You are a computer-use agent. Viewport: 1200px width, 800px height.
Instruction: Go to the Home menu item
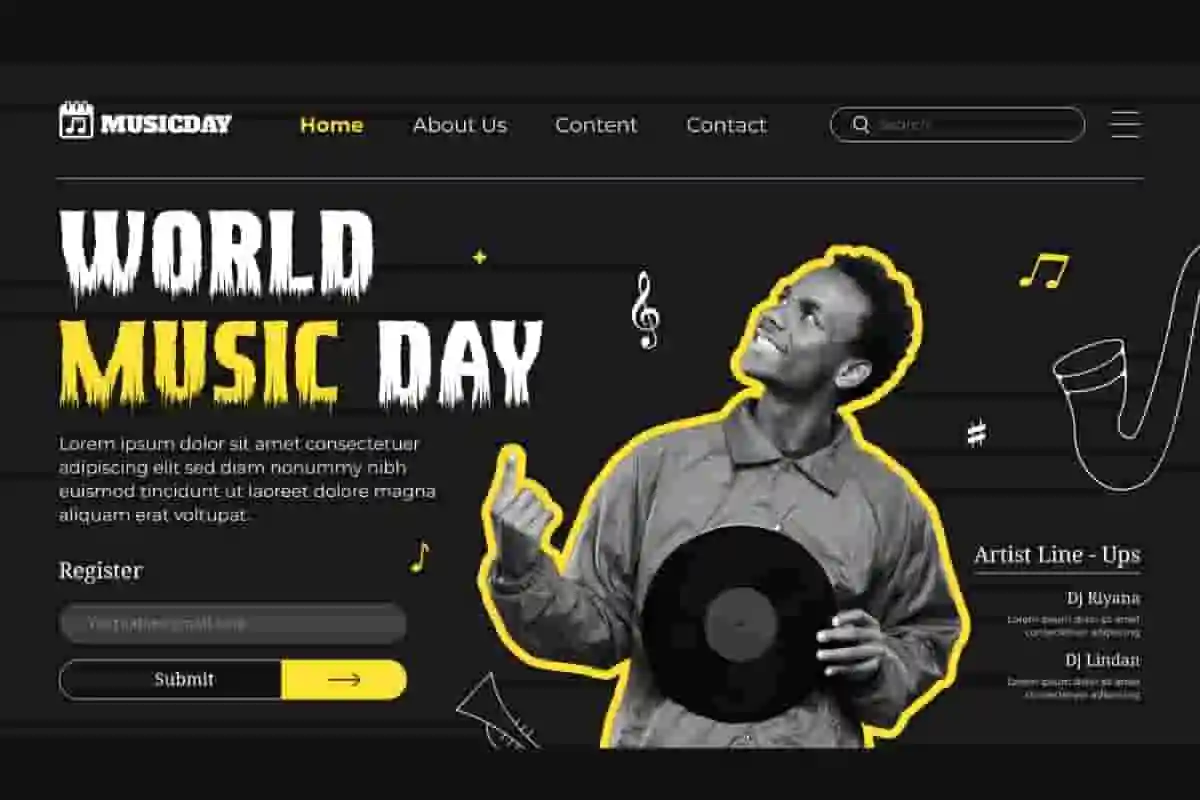[332, 125]
